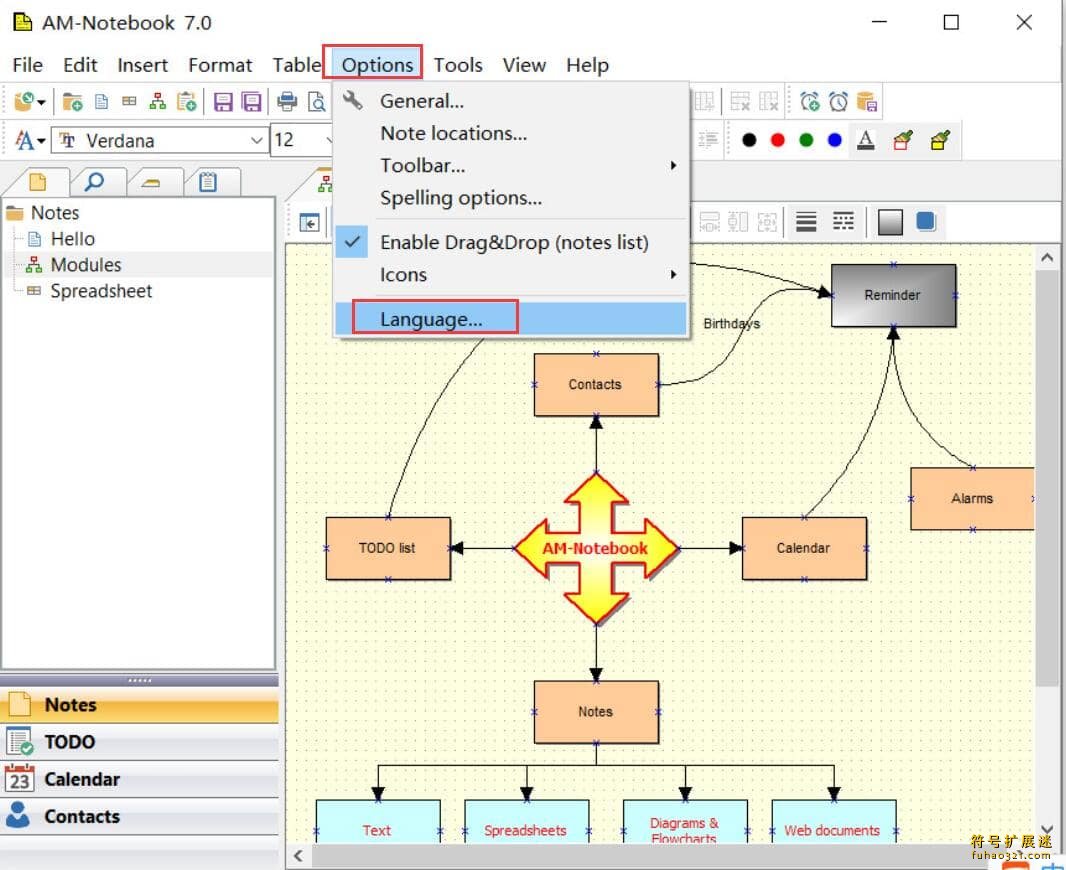The image size is (1066, 870).
Task: Click the clipboard note with plus icon
Action: (x=186, y=102)
